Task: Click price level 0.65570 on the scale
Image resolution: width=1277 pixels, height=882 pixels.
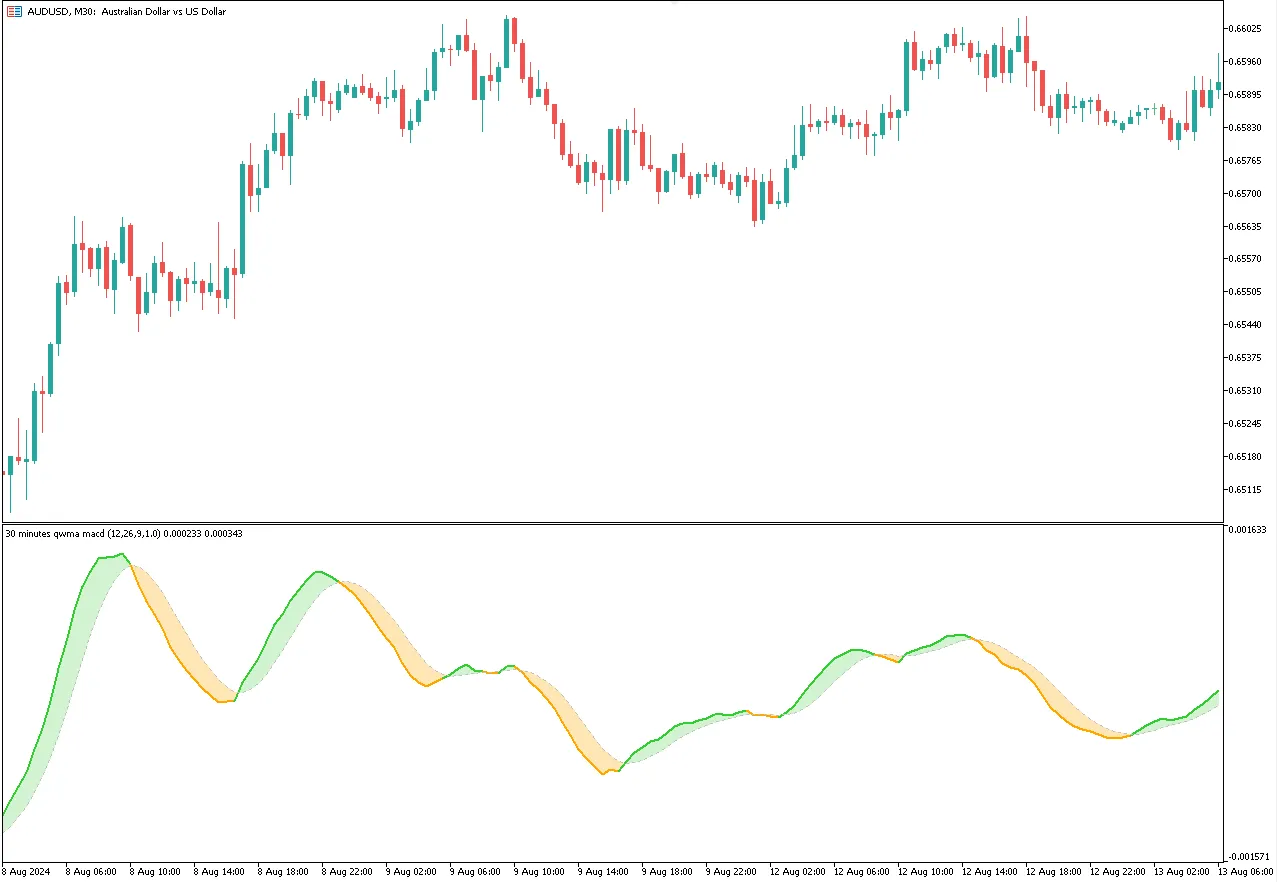Action: (x=1247, y=259)
